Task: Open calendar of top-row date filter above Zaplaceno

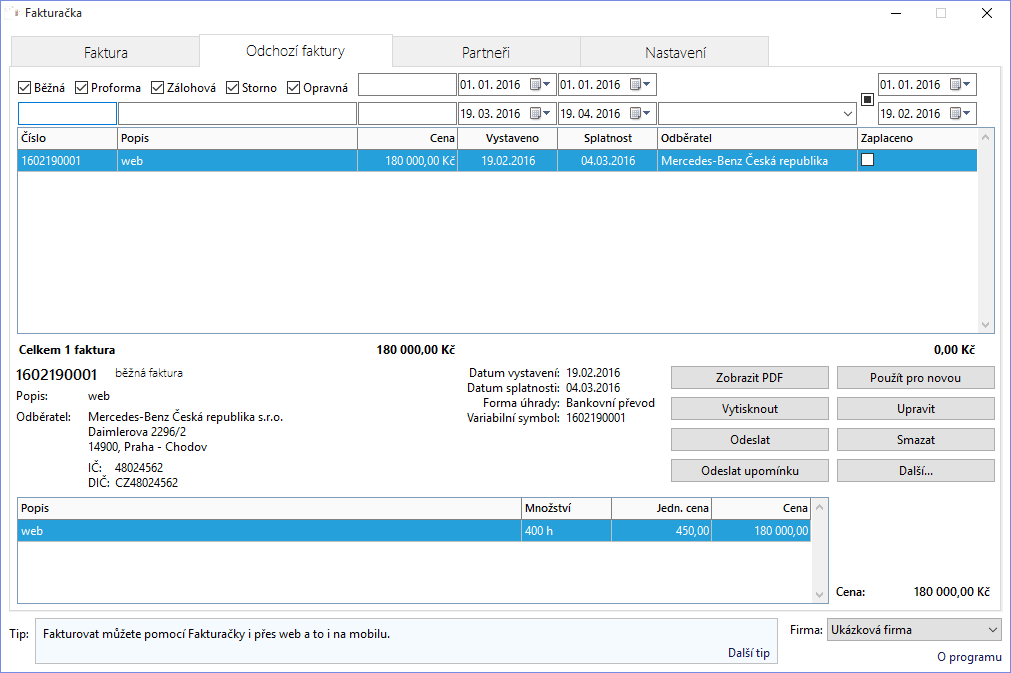Action: [960, 84]
